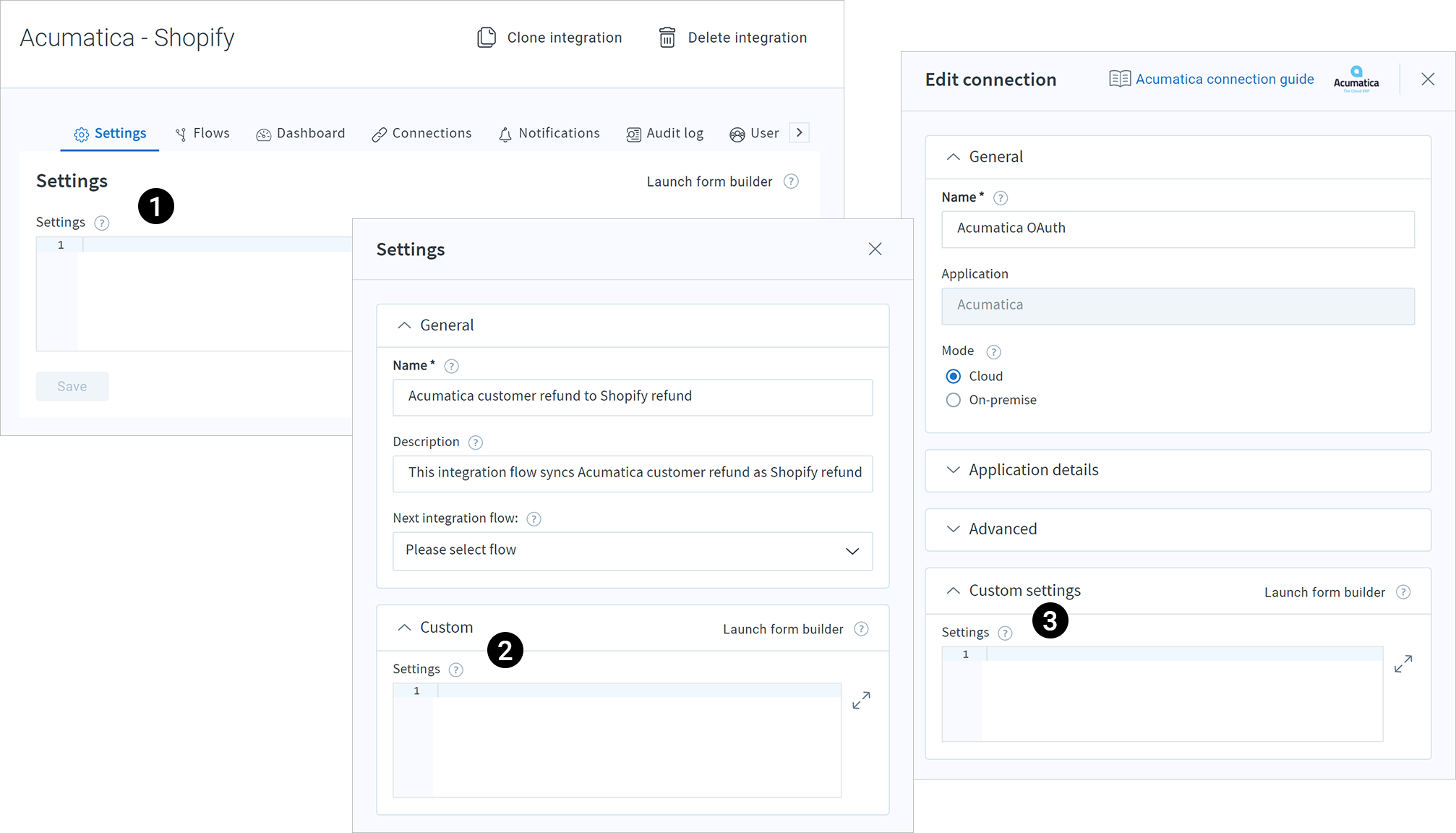Open the Settings help icon in the Custom section
Viewport: 1456px width, 833px height.
[455, 670]
